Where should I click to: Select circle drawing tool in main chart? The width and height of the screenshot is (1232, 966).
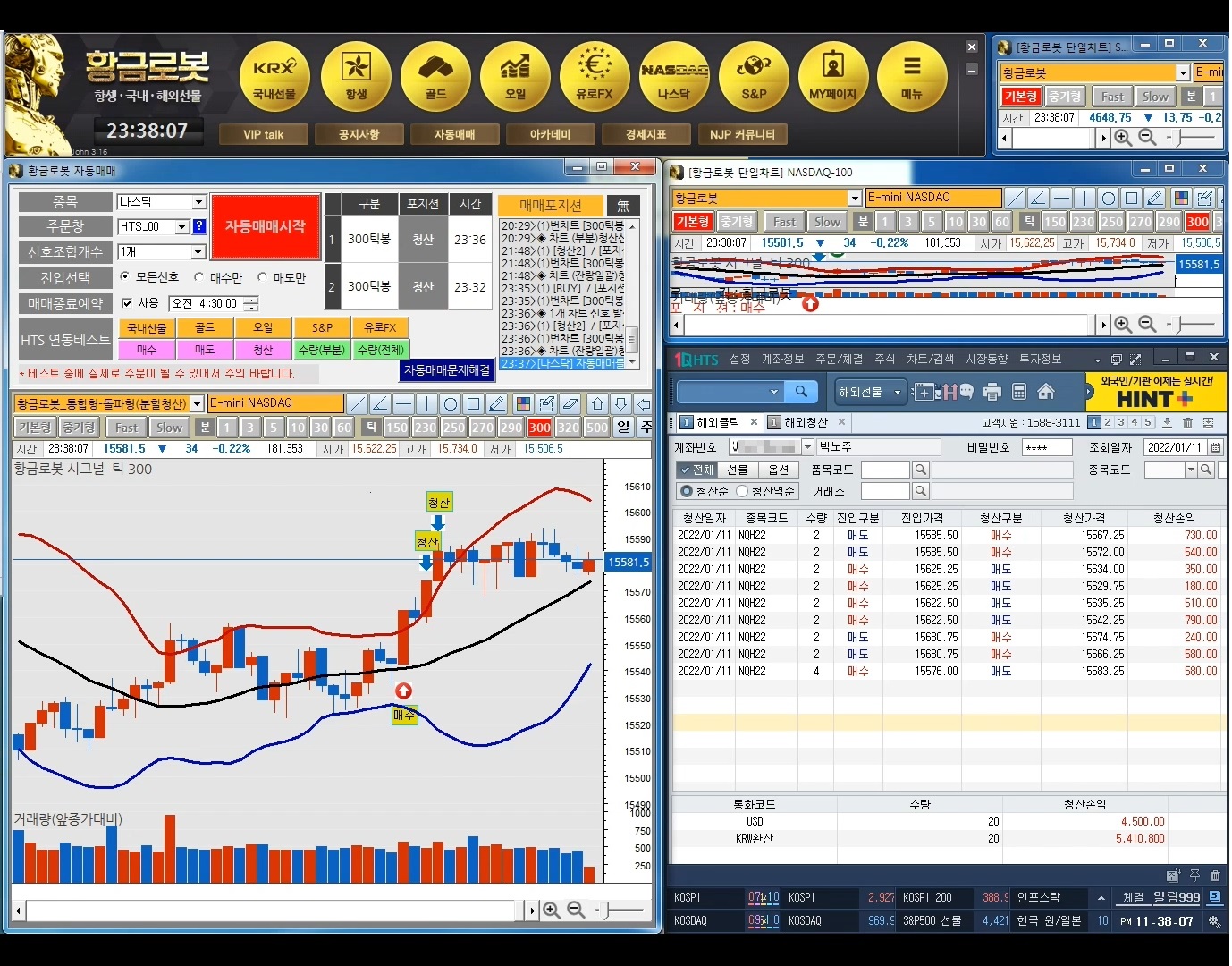pos(451,403)
